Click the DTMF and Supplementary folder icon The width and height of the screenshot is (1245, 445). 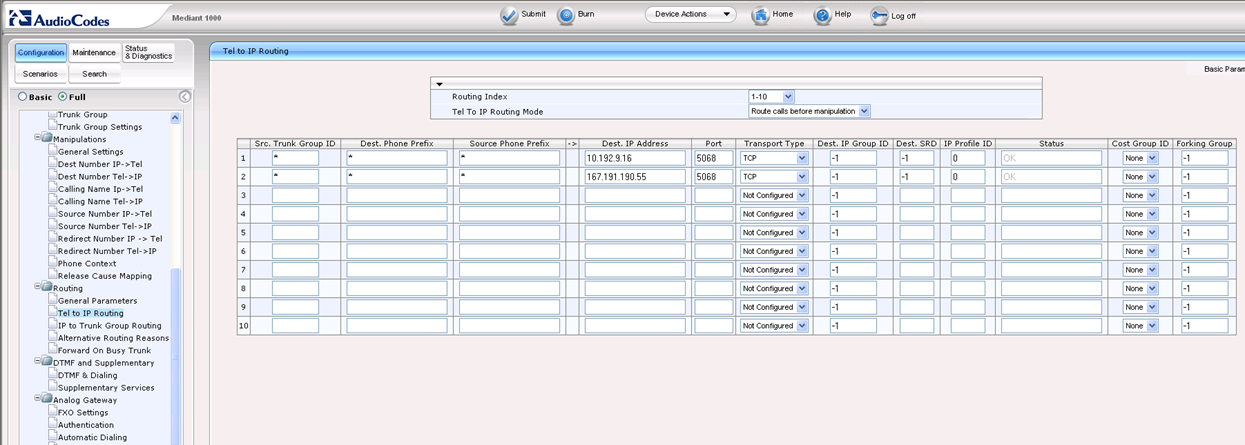(x=46, y=362)
